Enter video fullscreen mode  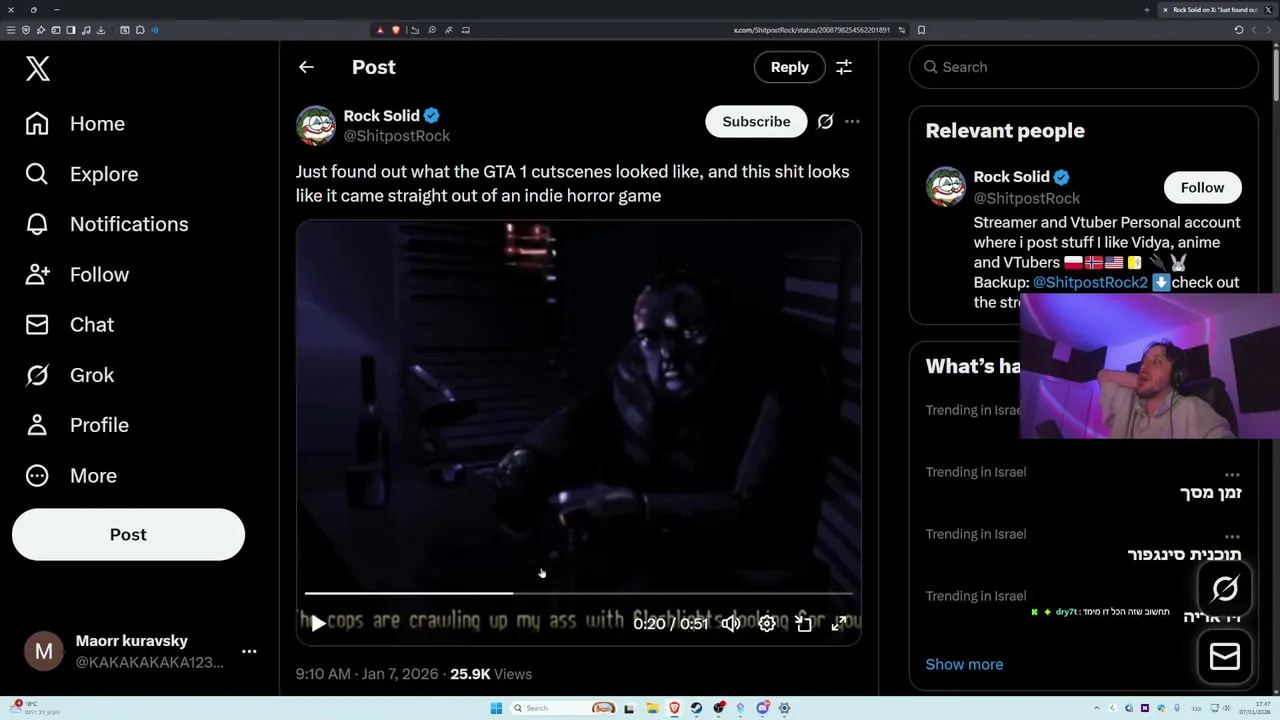840,623
